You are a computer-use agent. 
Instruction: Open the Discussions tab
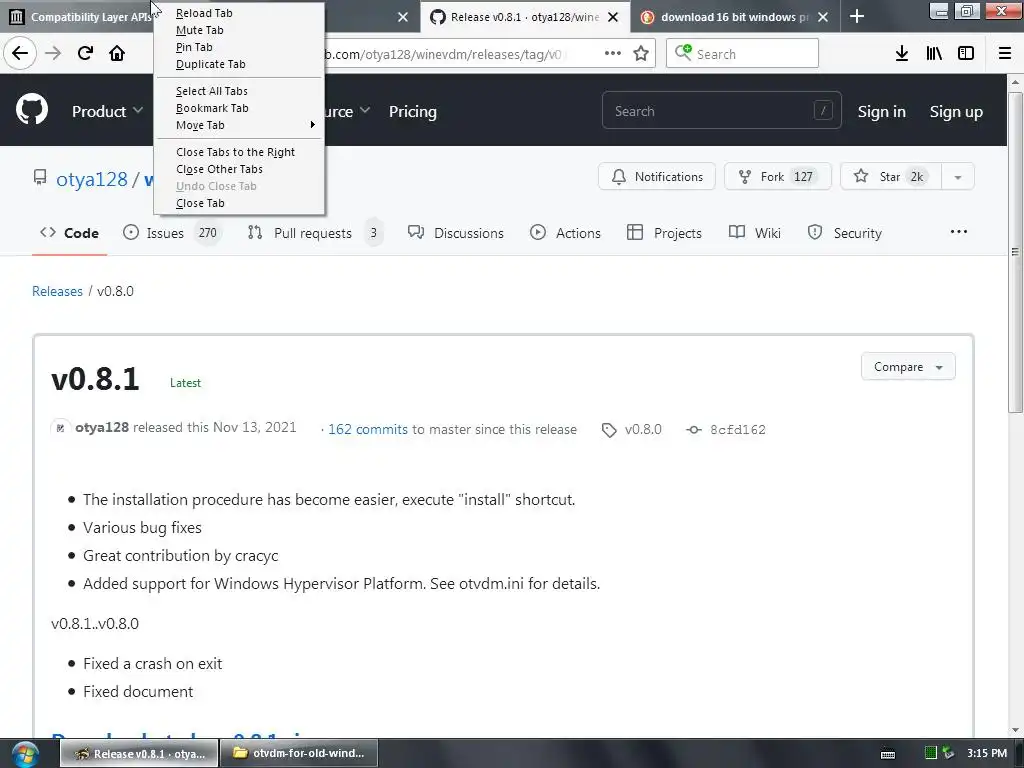[456, 233]
